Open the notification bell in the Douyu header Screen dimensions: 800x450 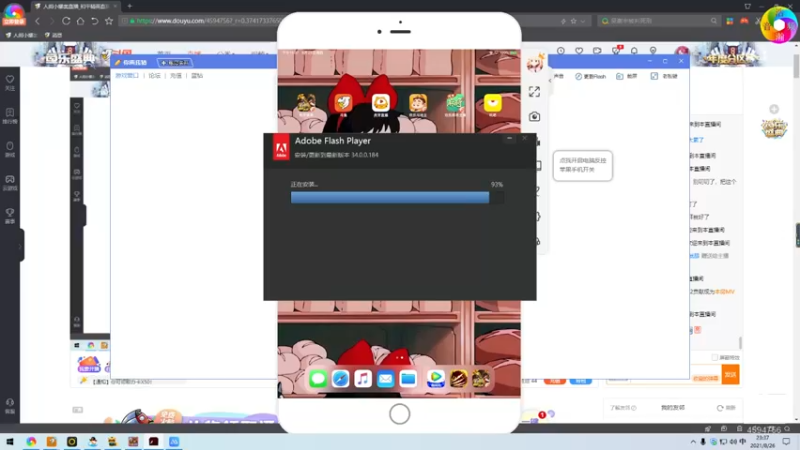634,51
